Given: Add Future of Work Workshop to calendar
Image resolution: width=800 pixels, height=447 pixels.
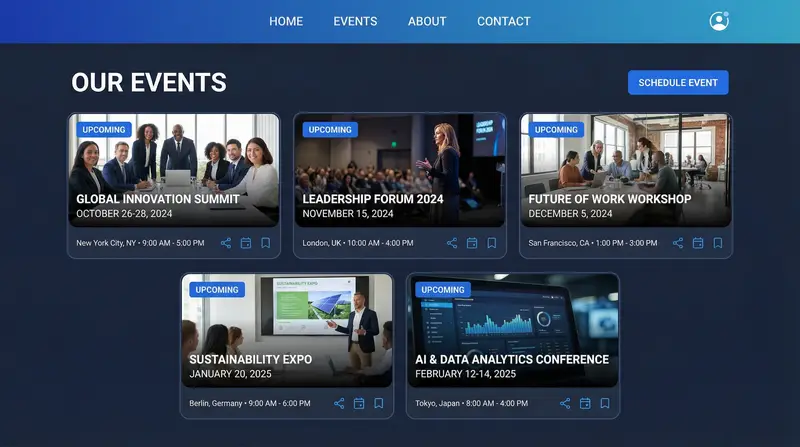Looking at the screenshot, I should point(698,243).
